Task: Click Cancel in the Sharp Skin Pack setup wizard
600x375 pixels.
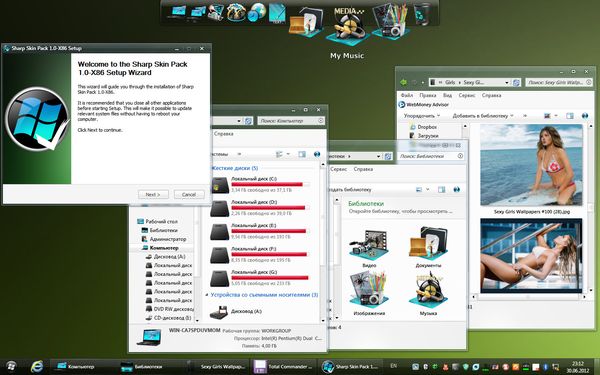Action: click(x=189, y=194)
